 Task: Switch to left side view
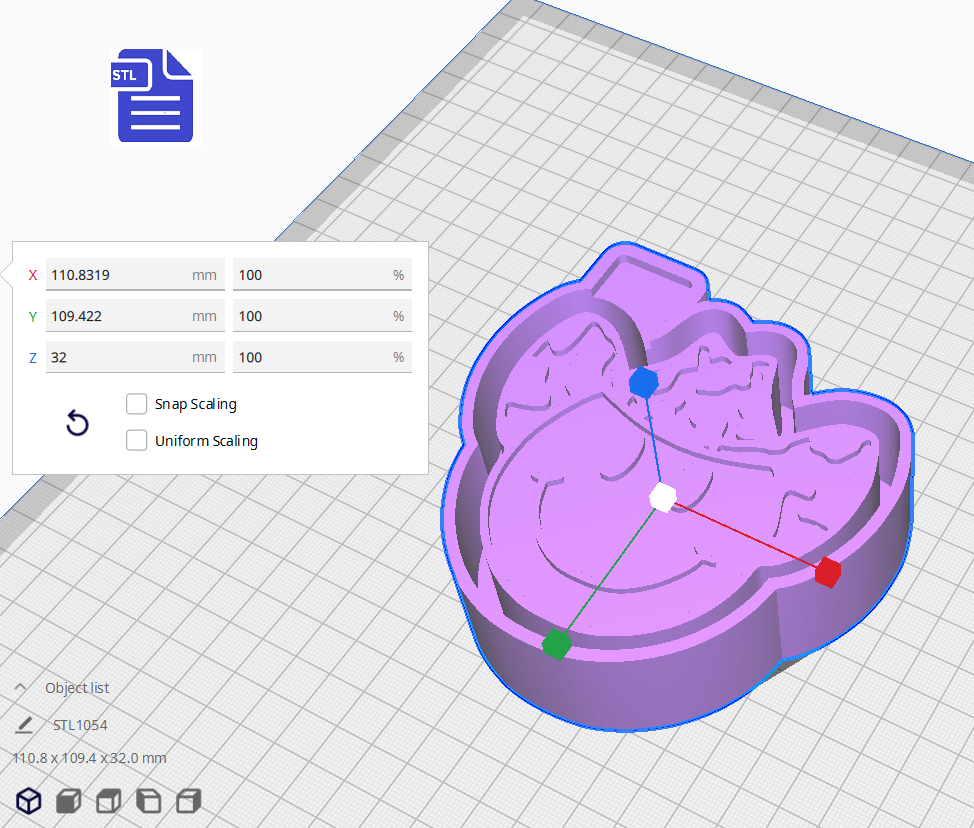[x=148, y=800]
